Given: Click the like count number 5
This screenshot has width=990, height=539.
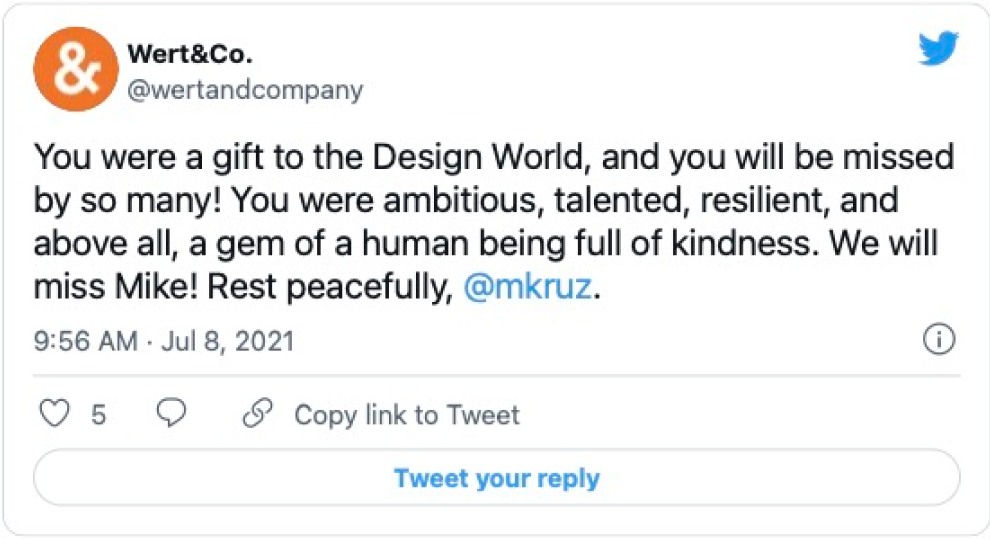Looking at the screenshot, I should point(99,415).
